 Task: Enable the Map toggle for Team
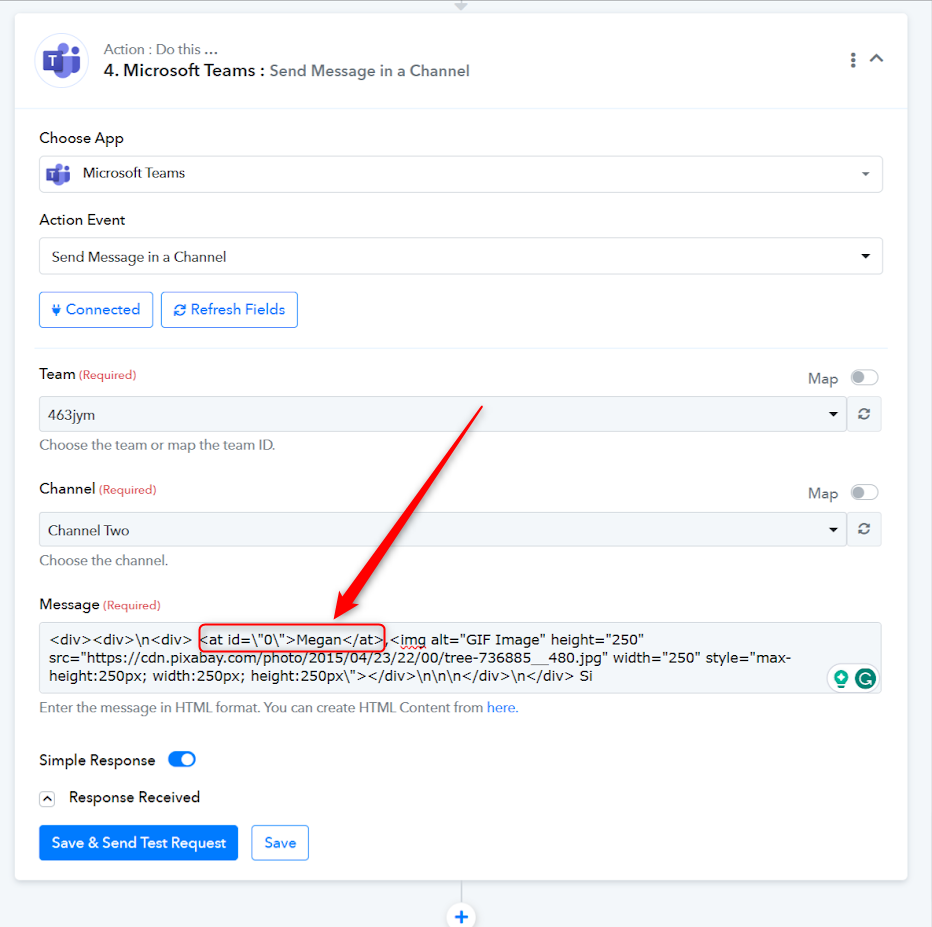863,378
